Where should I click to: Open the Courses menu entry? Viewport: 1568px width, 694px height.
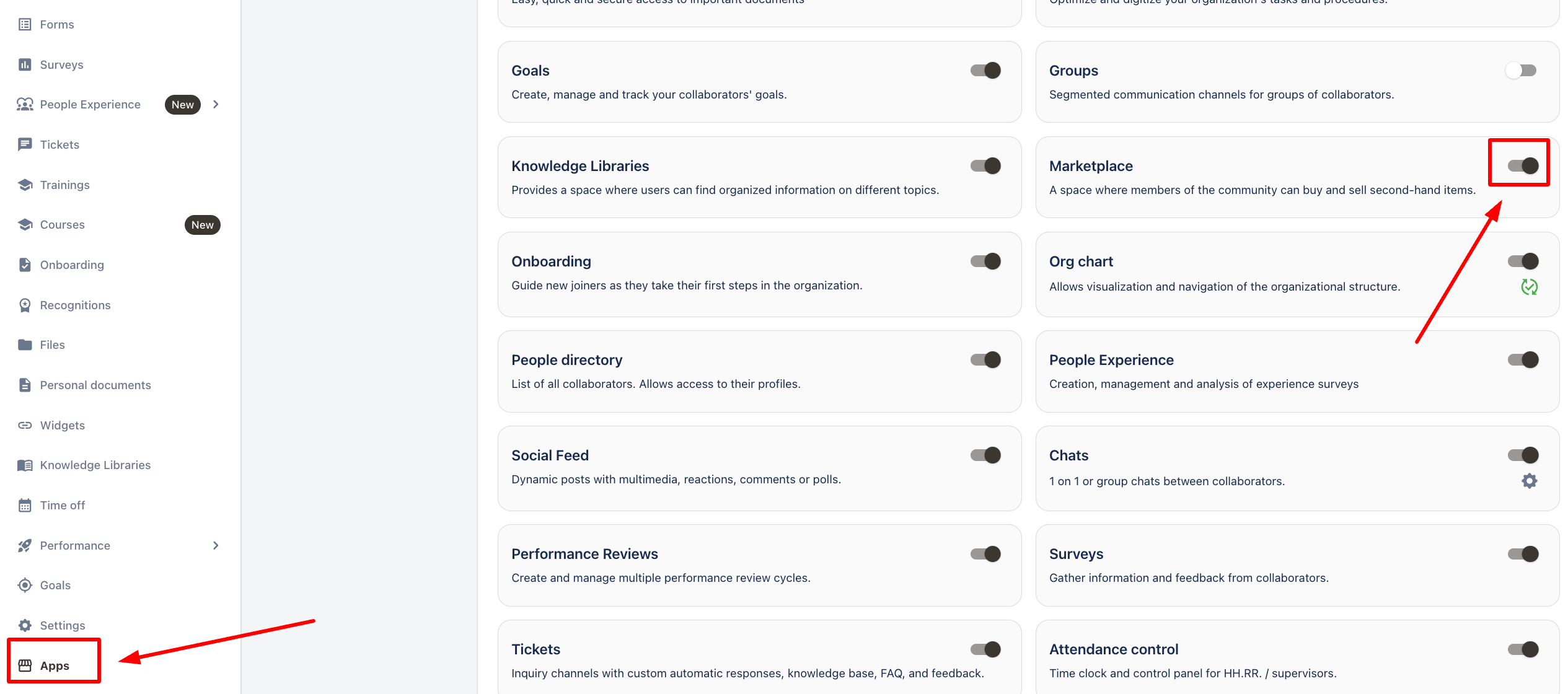coord(62,224)
